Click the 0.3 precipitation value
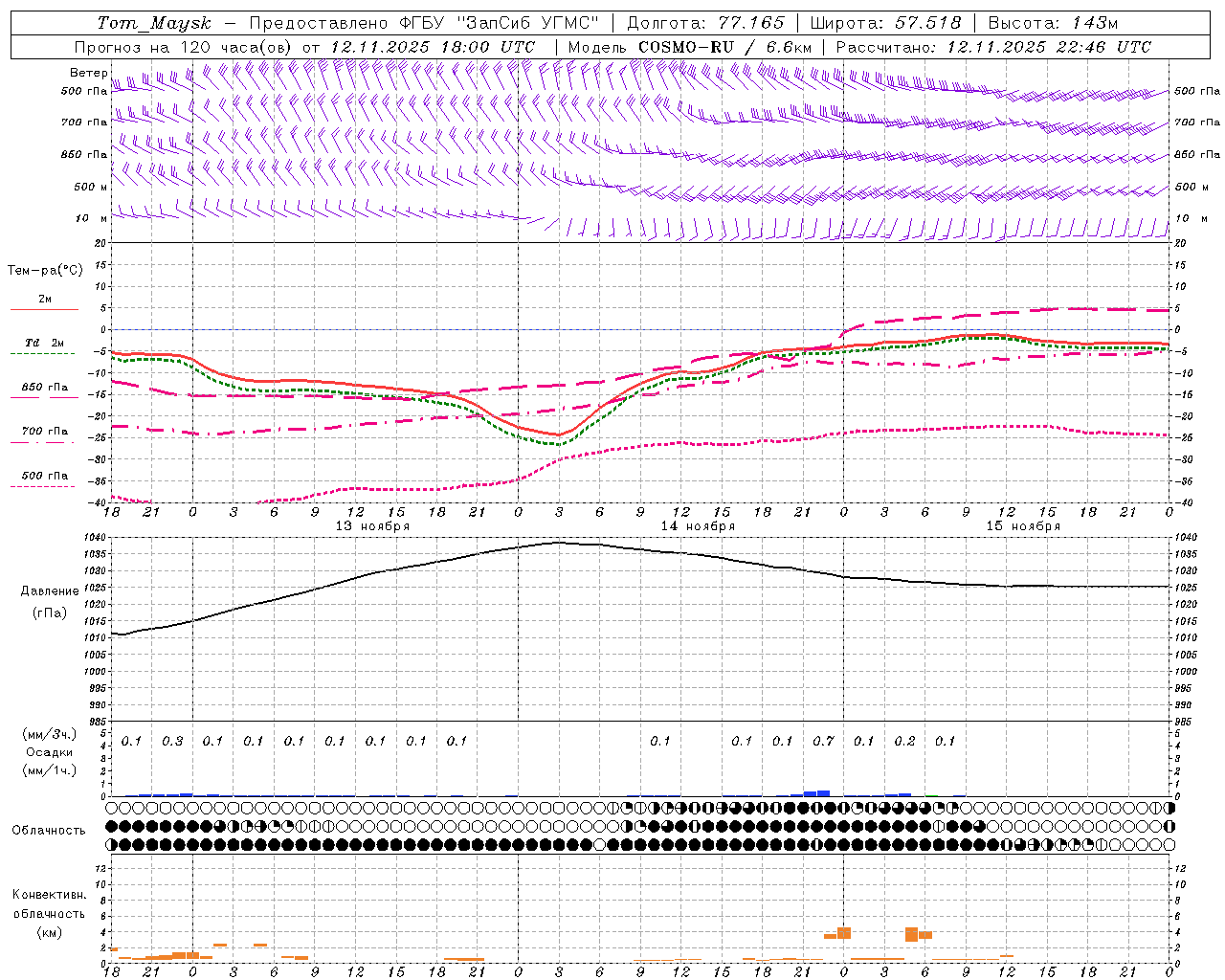 click(x=172, y=741)
